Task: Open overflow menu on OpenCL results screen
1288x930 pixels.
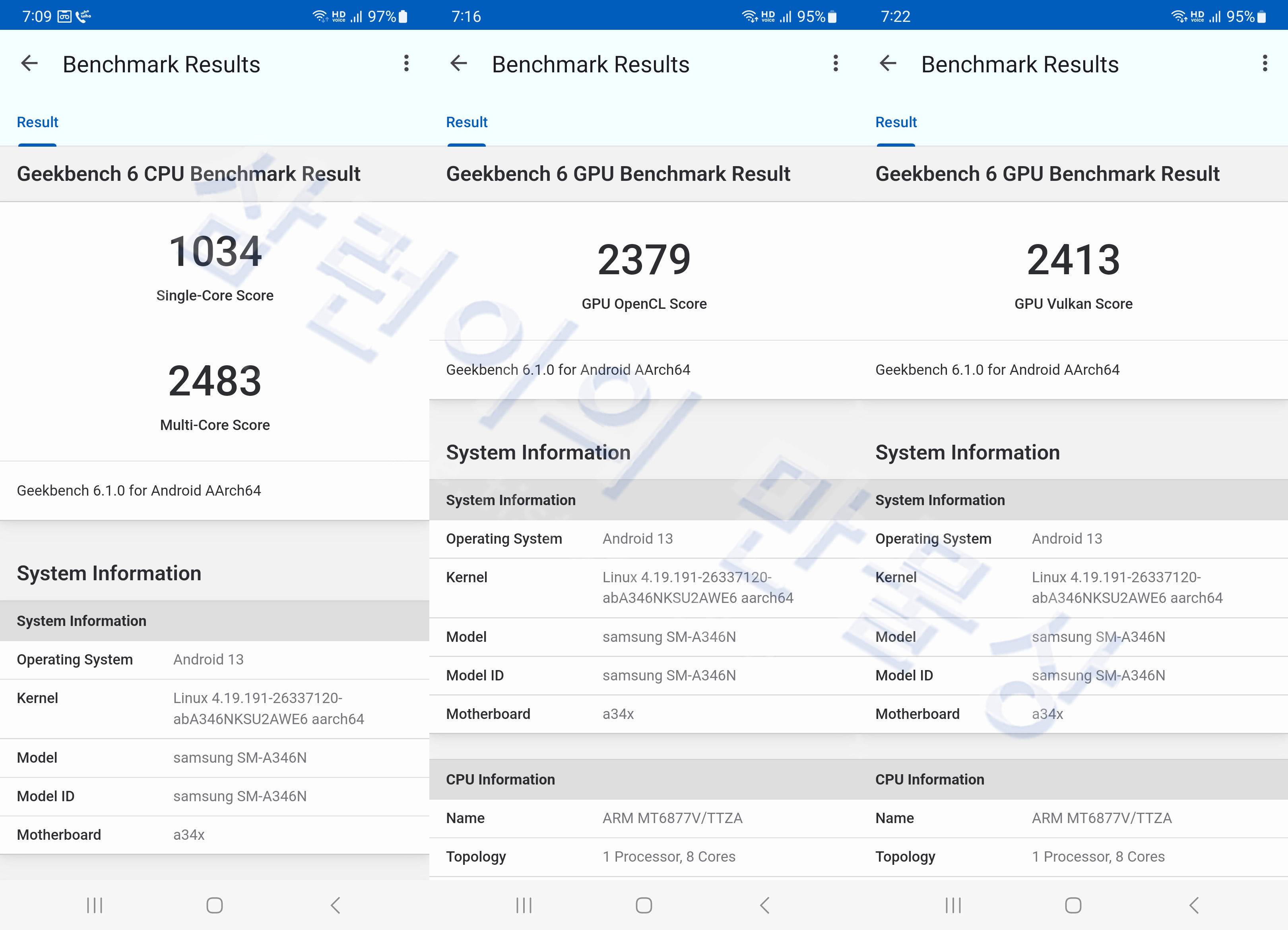Action: pyautogui.click(x=835, y=64)
